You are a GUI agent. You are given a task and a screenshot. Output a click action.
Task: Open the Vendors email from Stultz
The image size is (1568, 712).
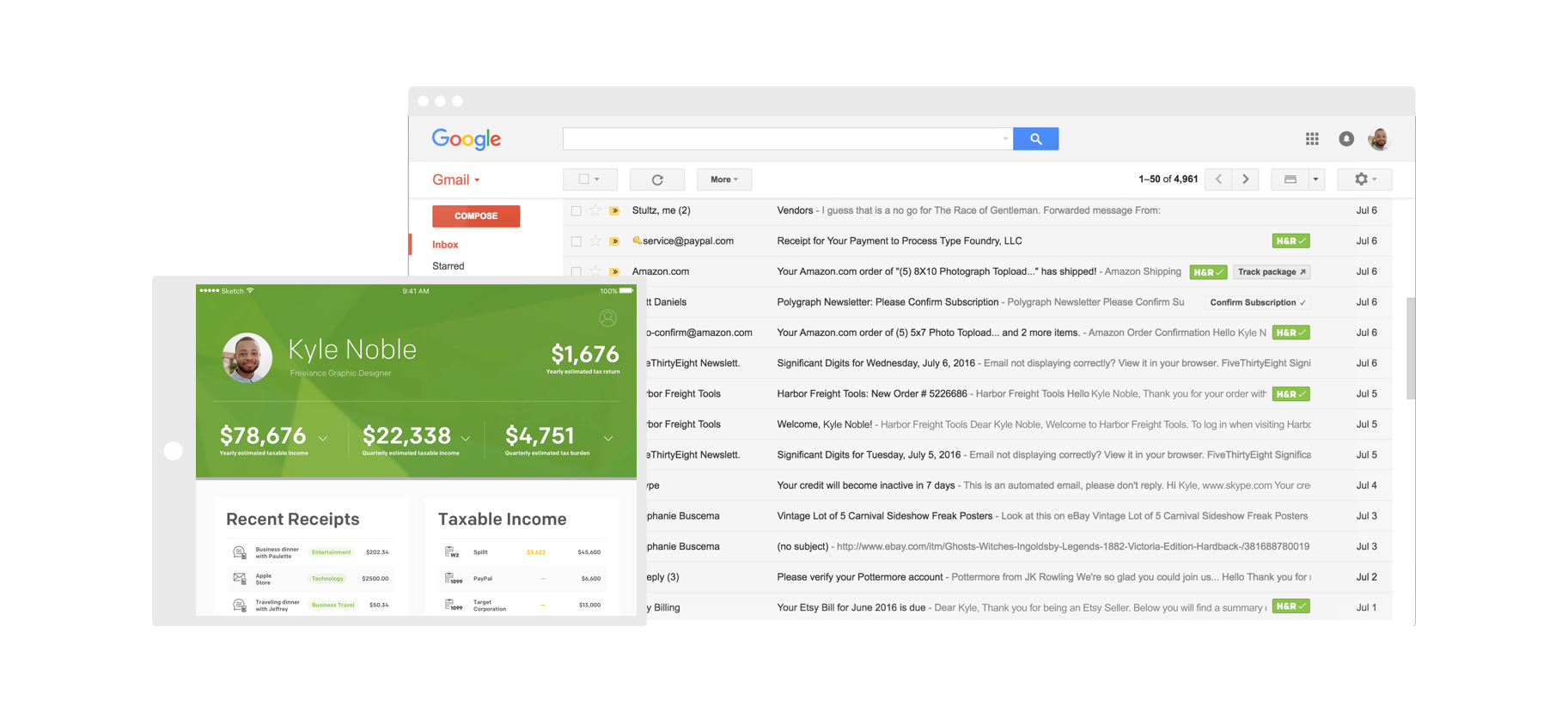pos(978,210)
